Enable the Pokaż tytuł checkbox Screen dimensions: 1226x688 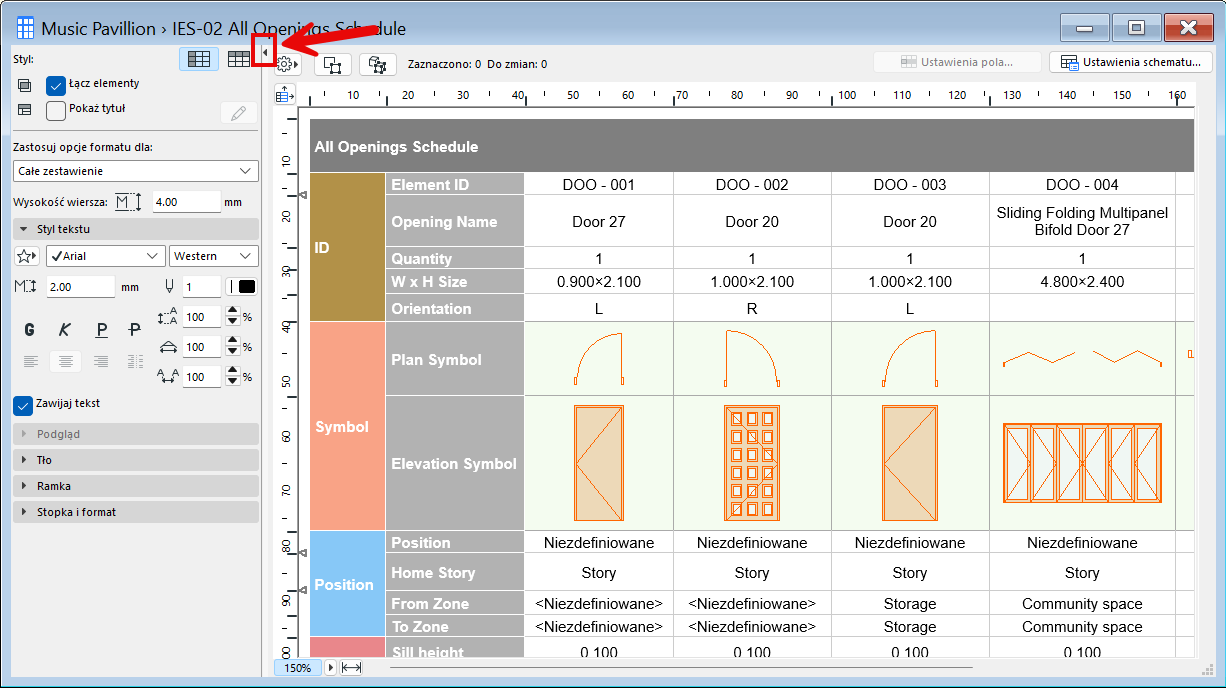(56, 110)
